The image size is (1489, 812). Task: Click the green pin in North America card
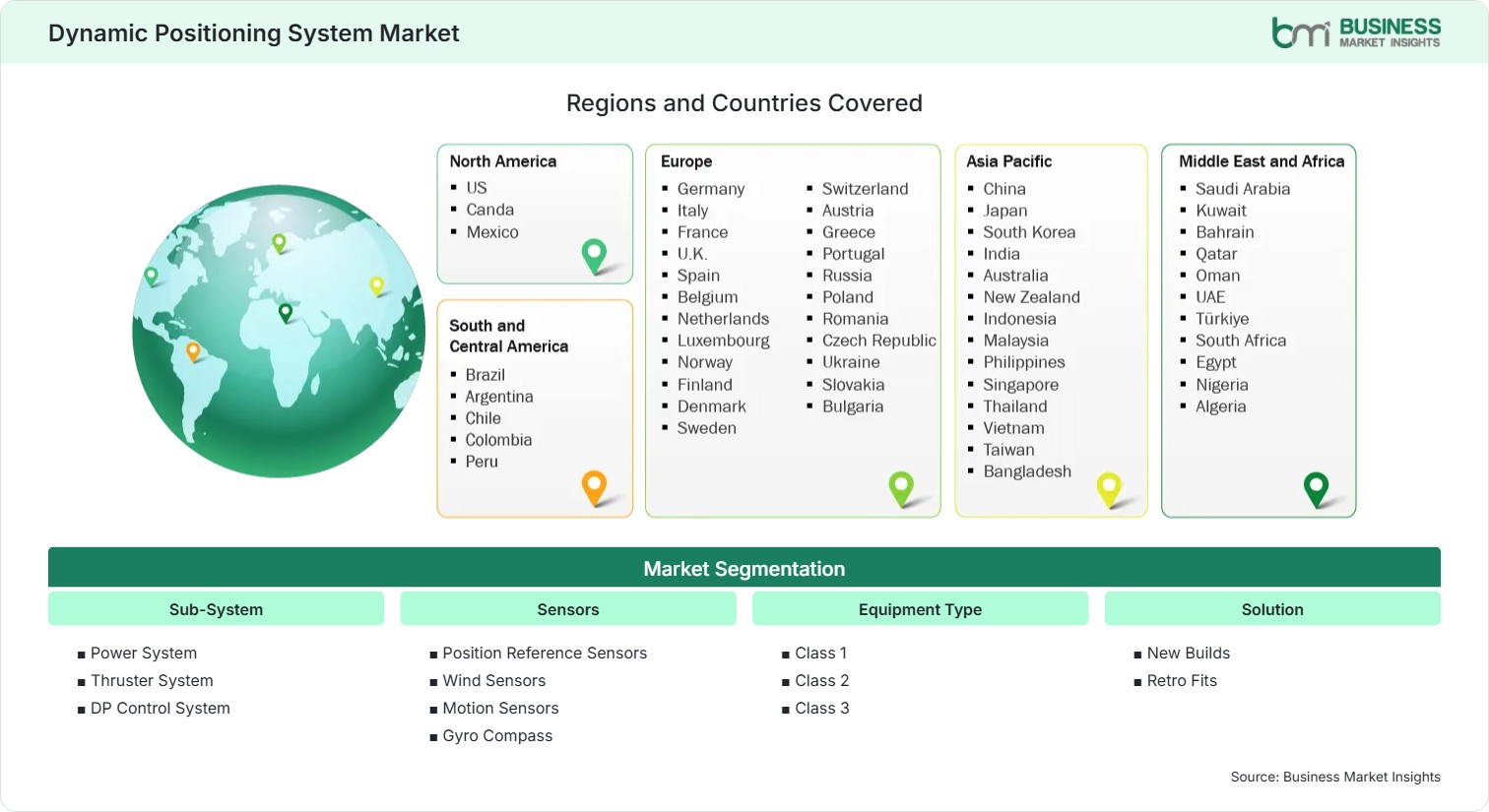point(595,256)
